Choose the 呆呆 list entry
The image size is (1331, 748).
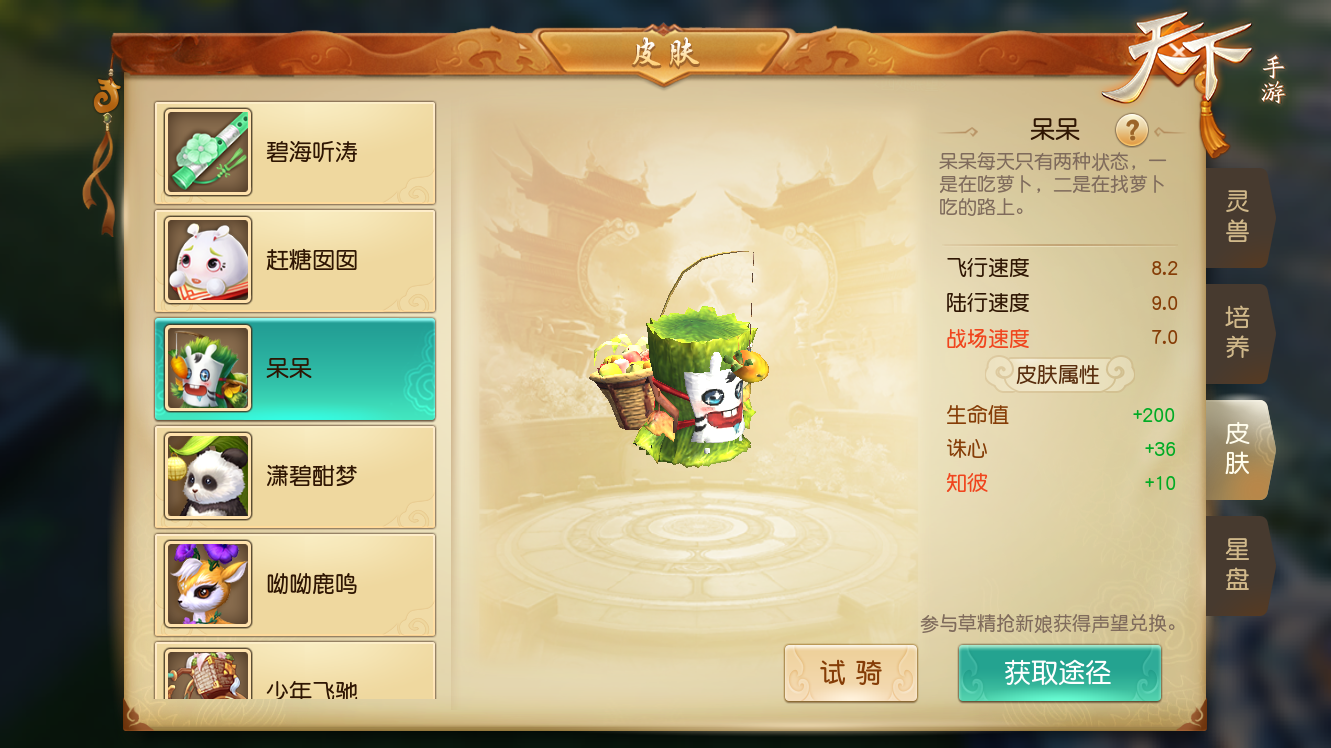295,369
